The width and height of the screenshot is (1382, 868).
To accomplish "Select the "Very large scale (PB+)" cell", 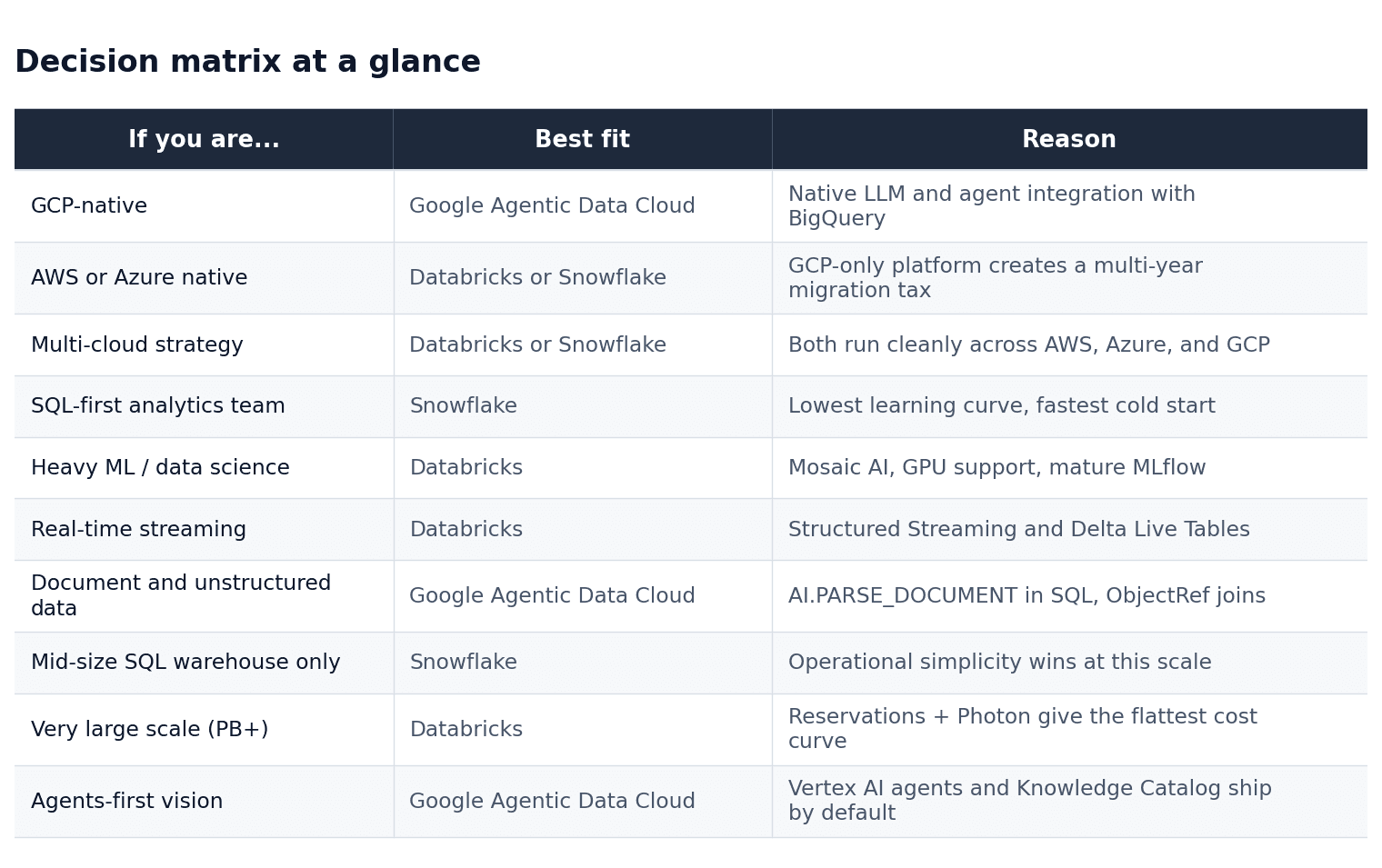I will pos(204,730).
